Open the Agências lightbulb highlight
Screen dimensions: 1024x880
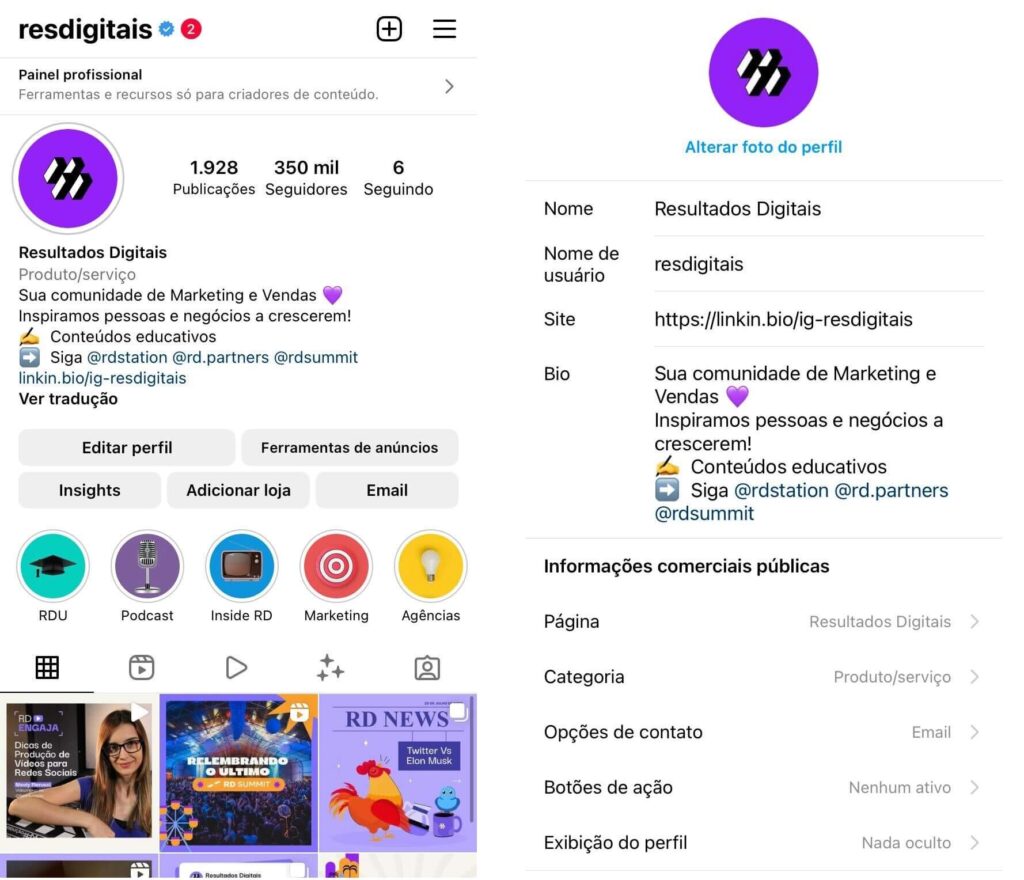point(430,565)
